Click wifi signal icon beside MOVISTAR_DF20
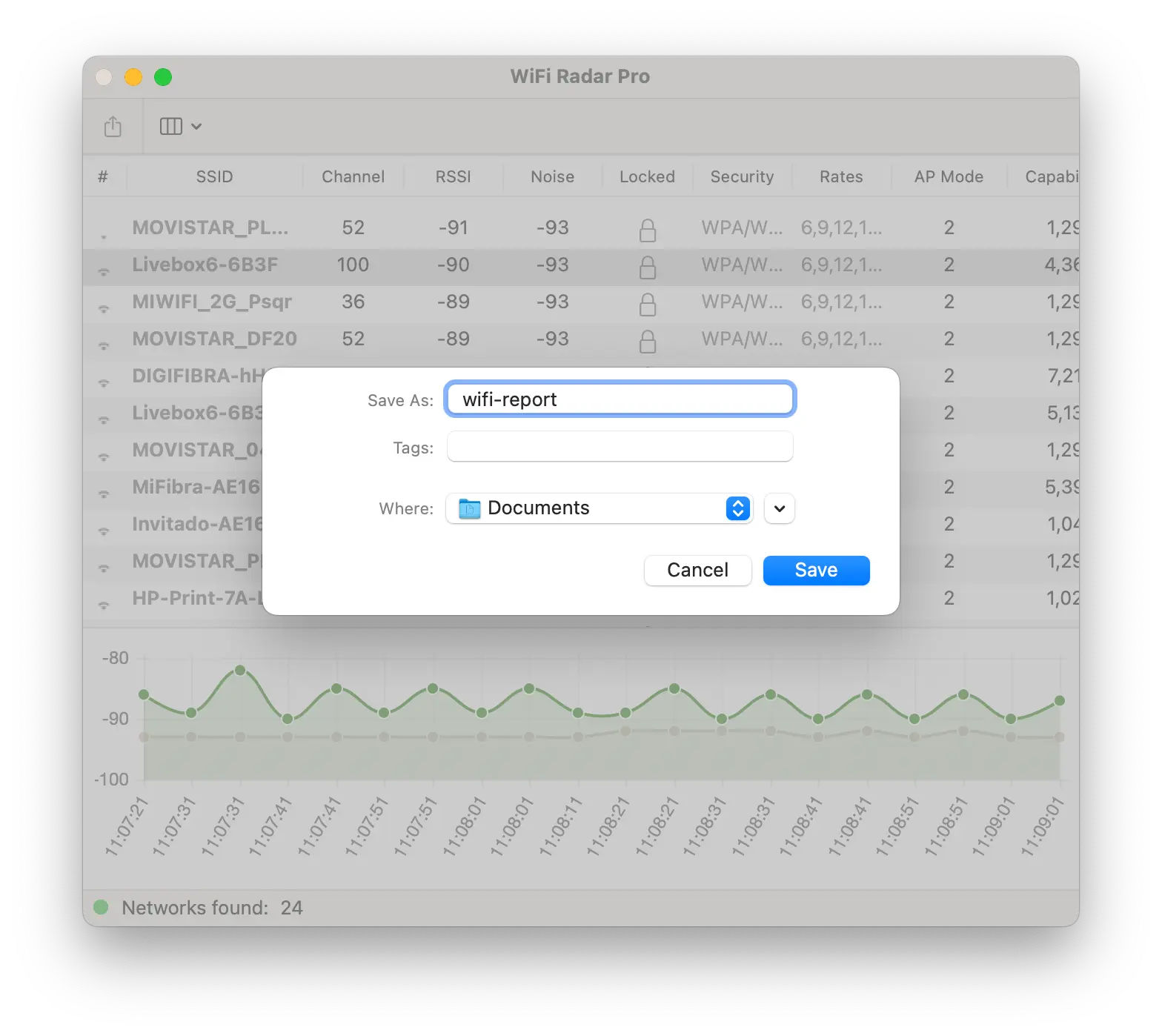Viewport: 1162px width, 1036px height. 104,345
